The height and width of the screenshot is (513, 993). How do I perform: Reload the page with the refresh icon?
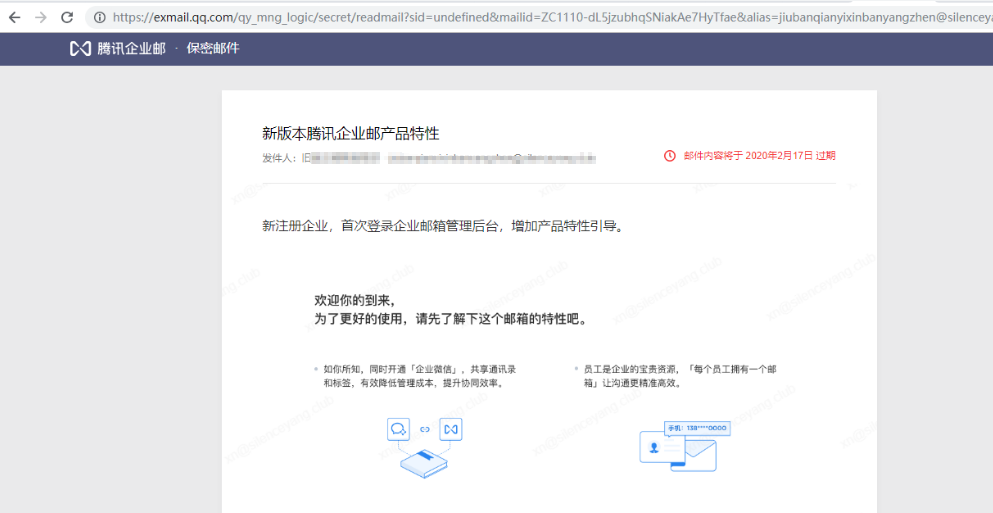click(x=67, y=17)
